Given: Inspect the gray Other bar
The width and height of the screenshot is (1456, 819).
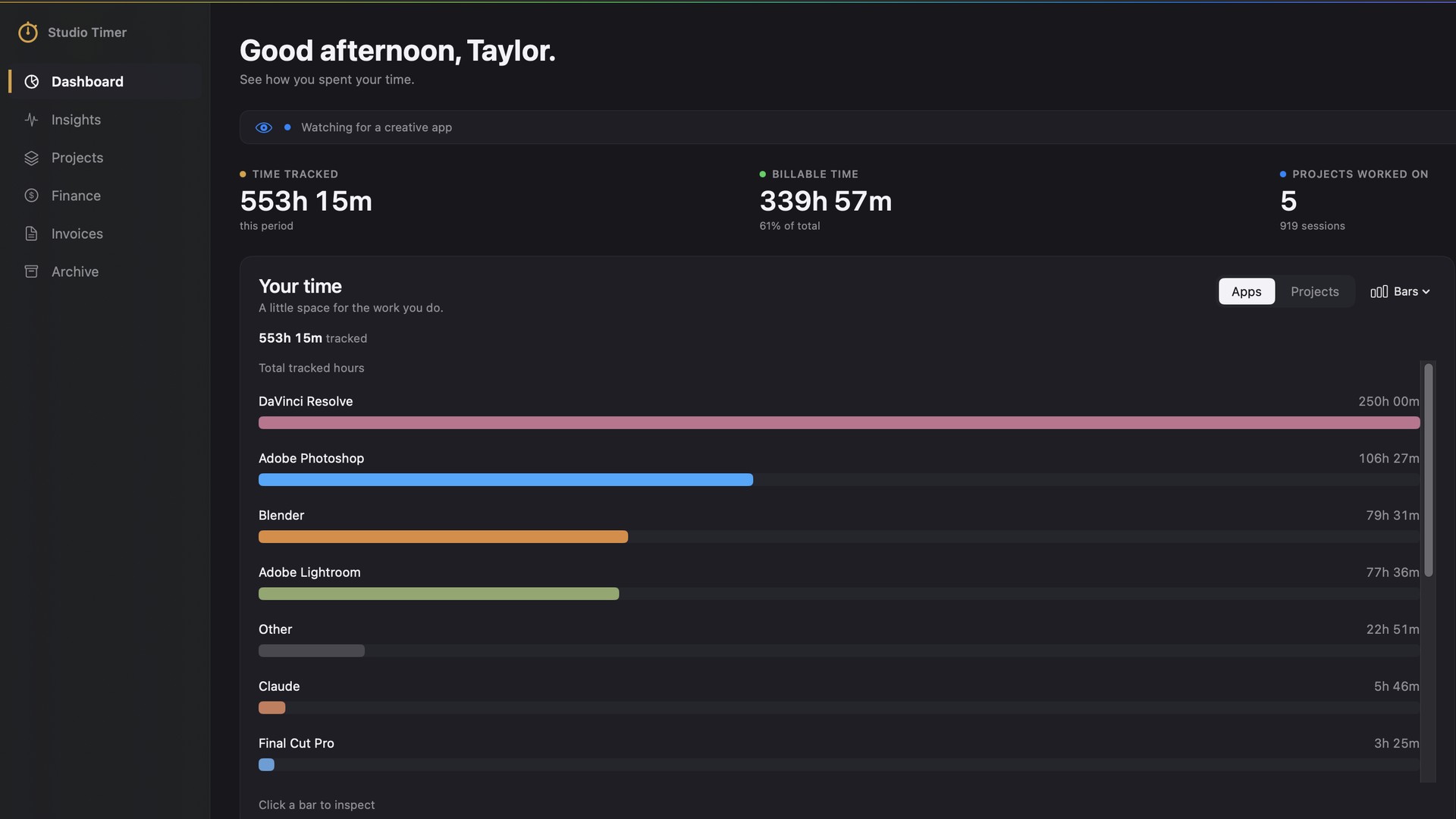Looking at the screenshot, I should [x=312, y=651].
